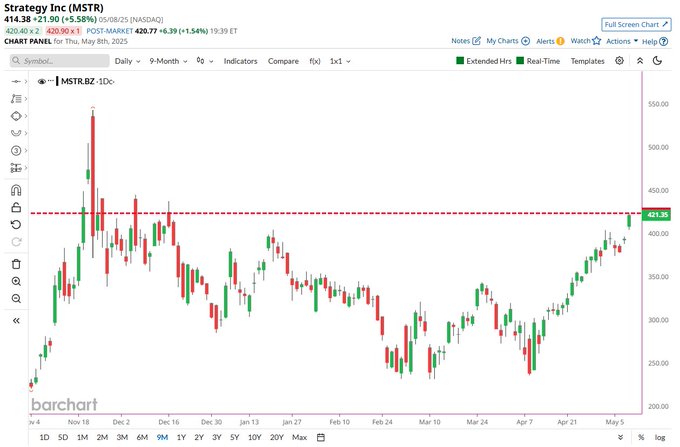This screenshot has height=447, width=680.
Task: Select the measure and projection tool
Action: (x=16, y=168)
